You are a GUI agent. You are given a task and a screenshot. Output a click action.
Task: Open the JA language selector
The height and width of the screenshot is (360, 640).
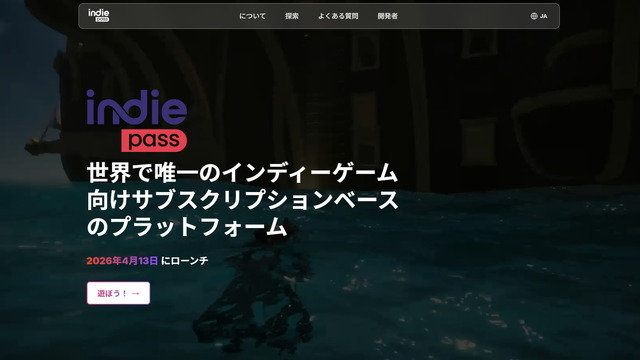[x=539, y=16]
